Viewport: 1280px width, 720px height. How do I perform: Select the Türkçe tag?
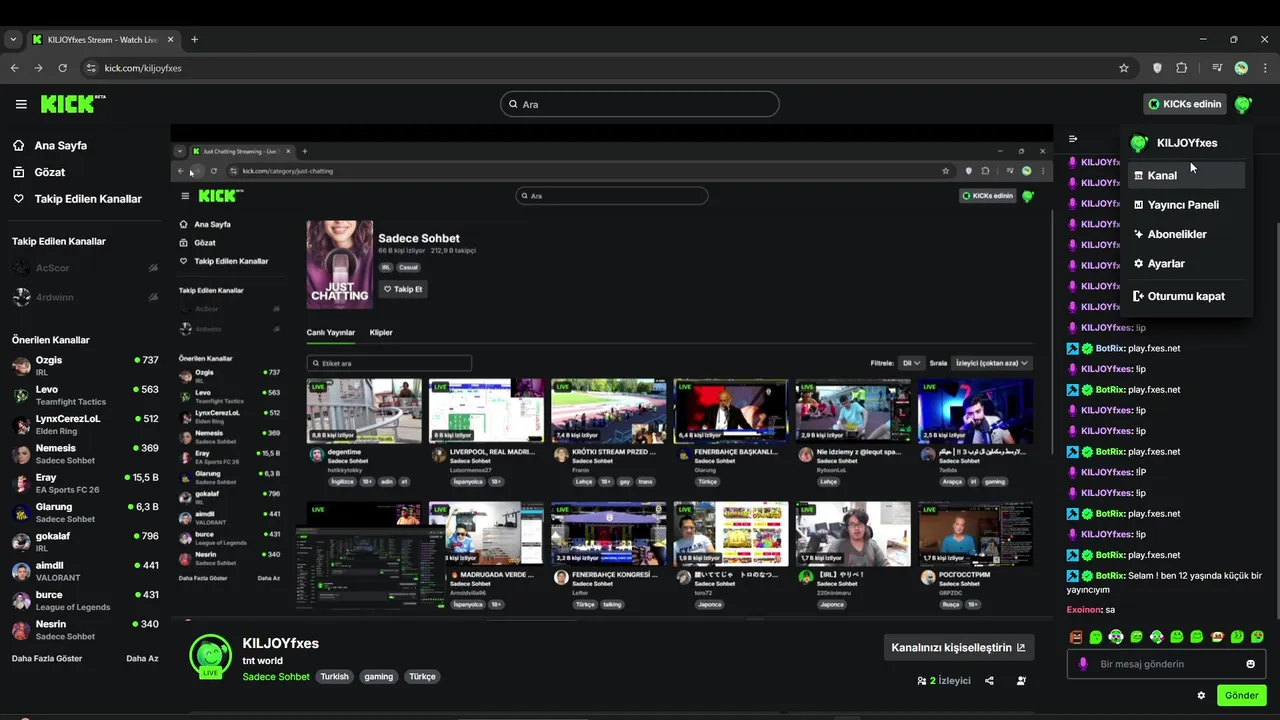pos(423,677)
